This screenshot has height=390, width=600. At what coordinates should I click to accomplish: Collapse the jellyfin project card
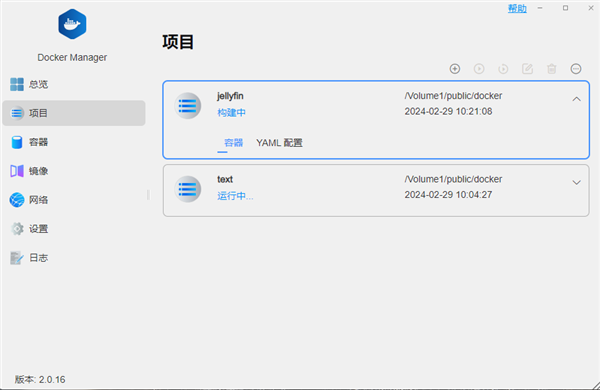tap(576, 100)
